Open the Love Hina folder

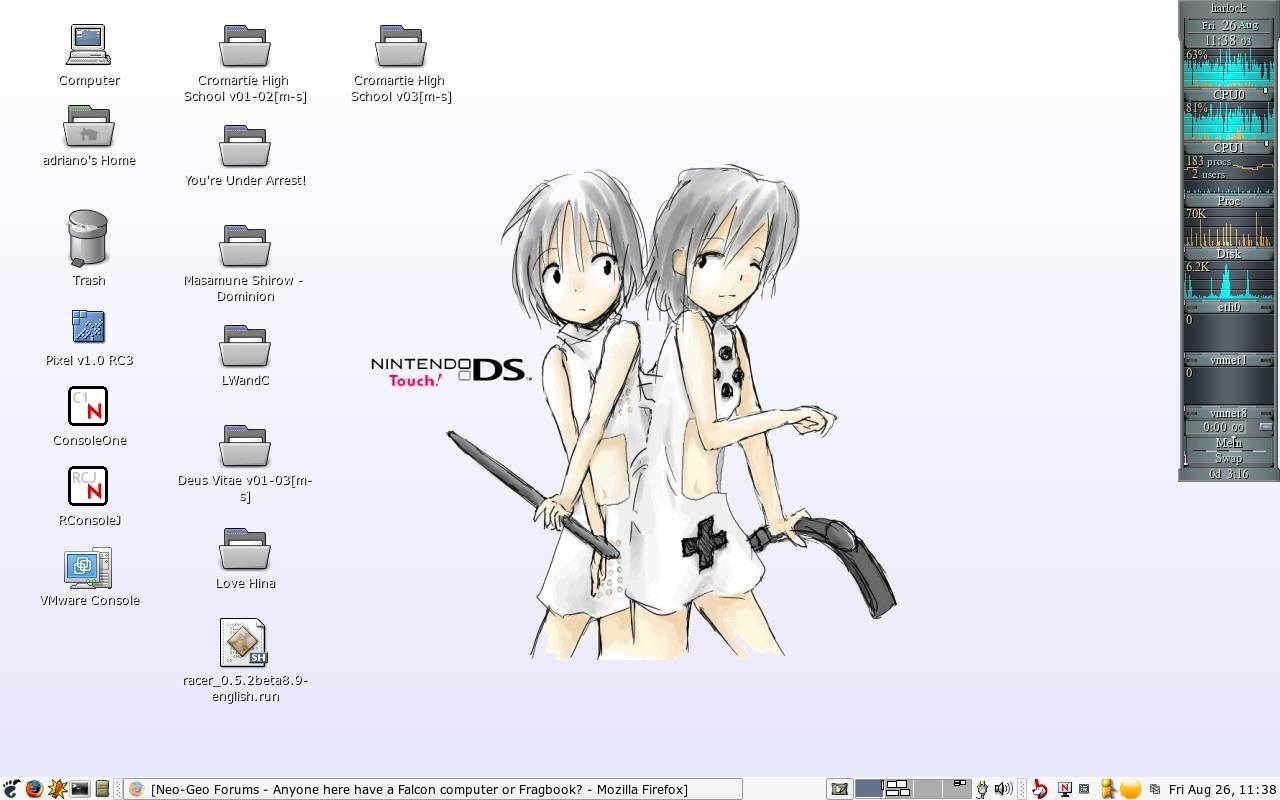pyautogui.click(x=245, y=549)
